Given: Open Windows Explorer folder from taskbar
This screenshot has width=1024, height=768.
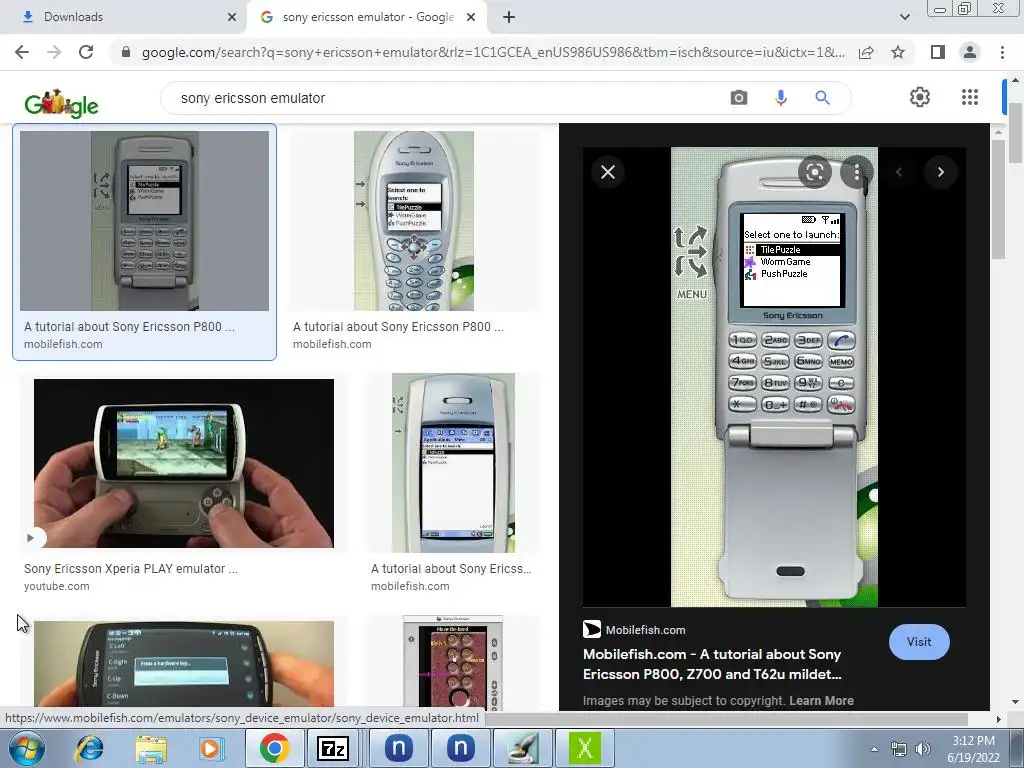Looking at the screenshot, I should click(x=150, y=748).
